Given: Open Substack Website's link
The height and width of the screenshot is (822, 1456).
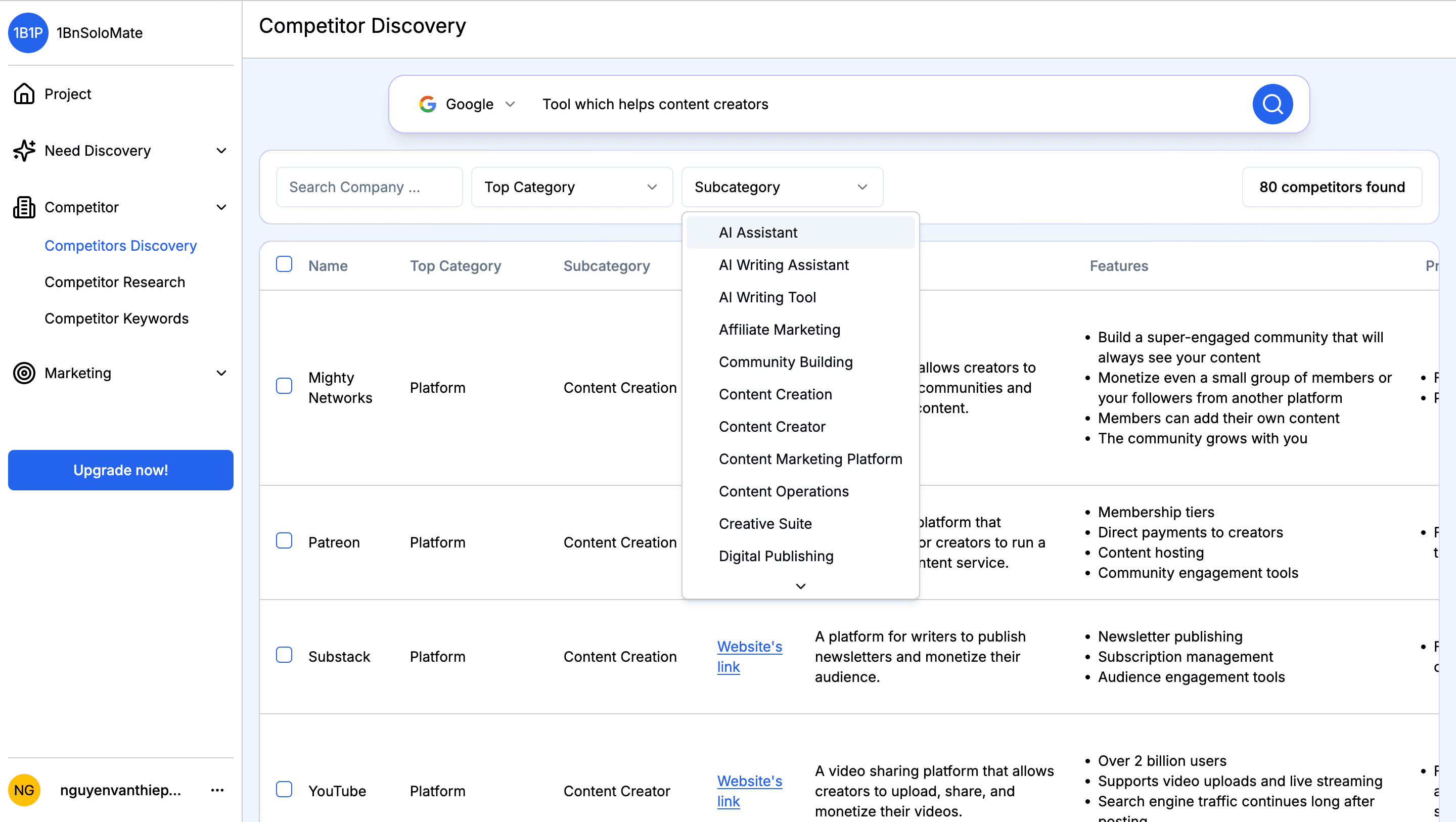Looking at the screenshot, I should click(749, 656).
